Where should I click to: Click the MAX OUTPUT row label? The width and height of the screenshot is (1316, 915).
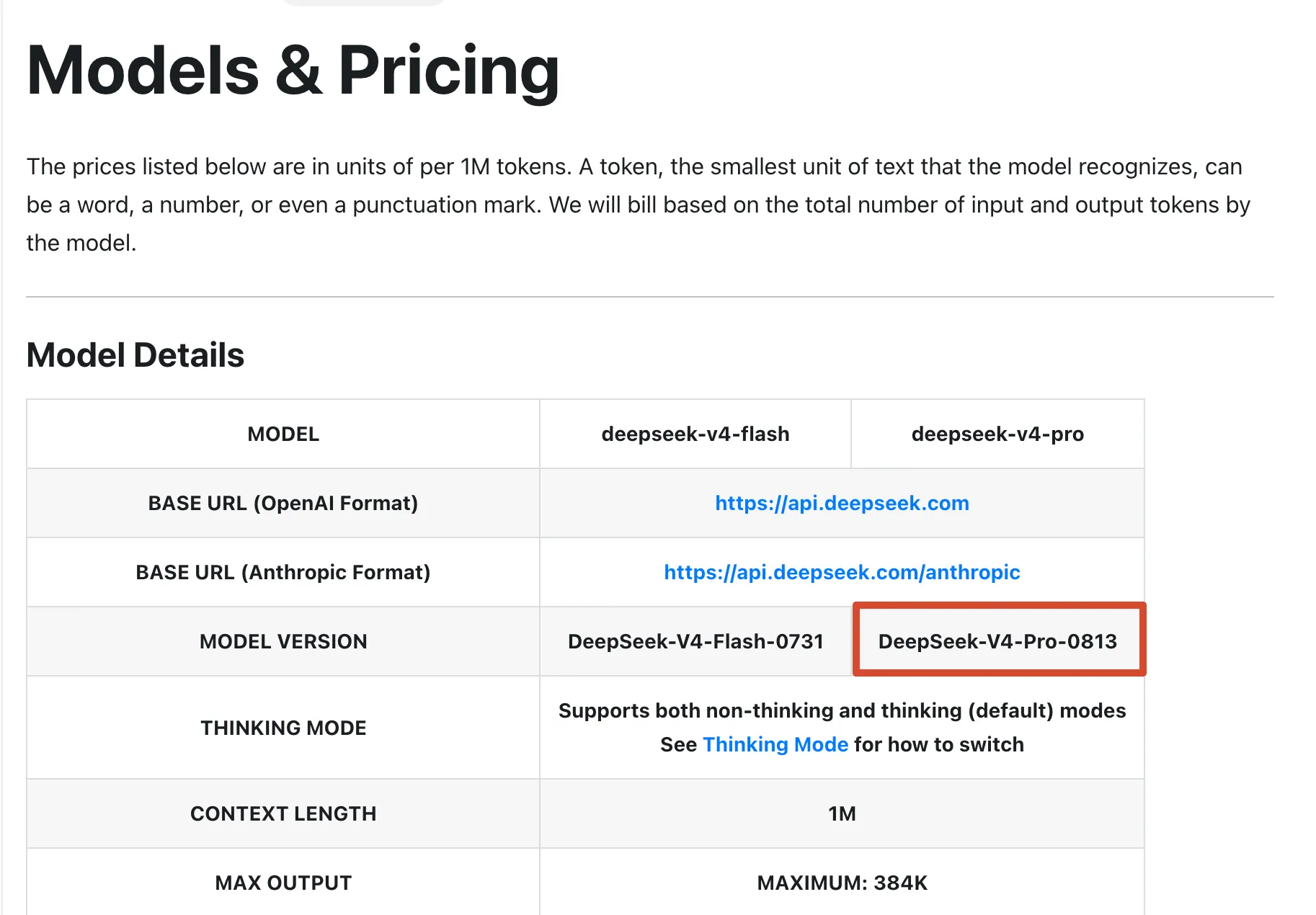tap(283, 883)
